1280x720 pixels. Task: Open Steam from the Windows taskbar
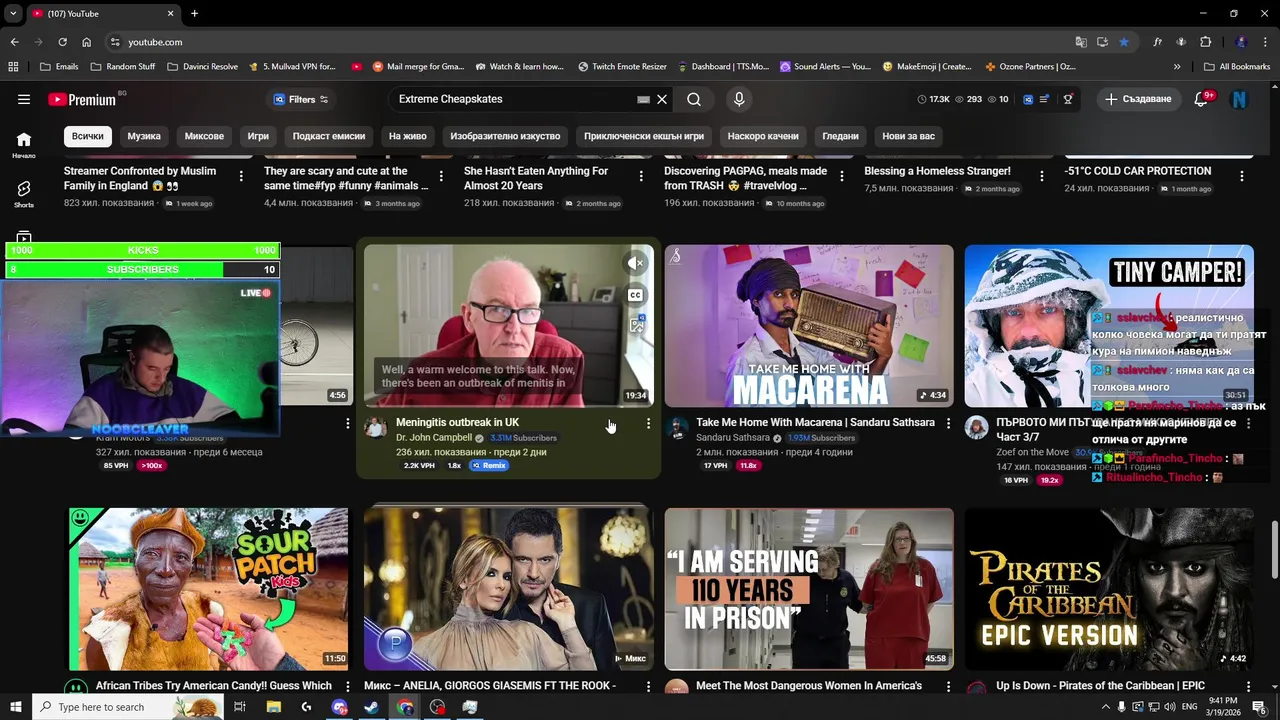point(371,707)
